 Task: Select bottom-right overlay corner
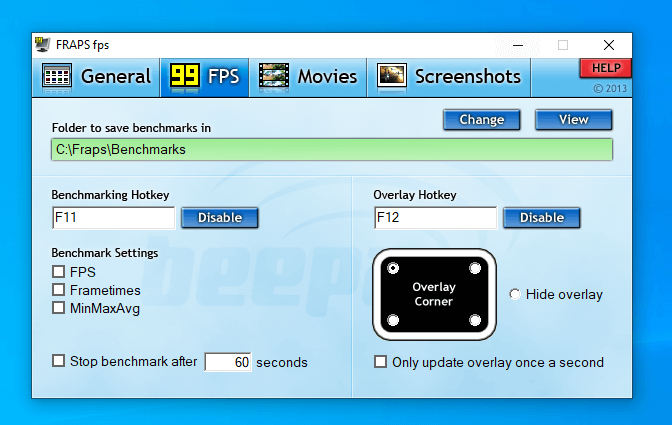point(475,320)
